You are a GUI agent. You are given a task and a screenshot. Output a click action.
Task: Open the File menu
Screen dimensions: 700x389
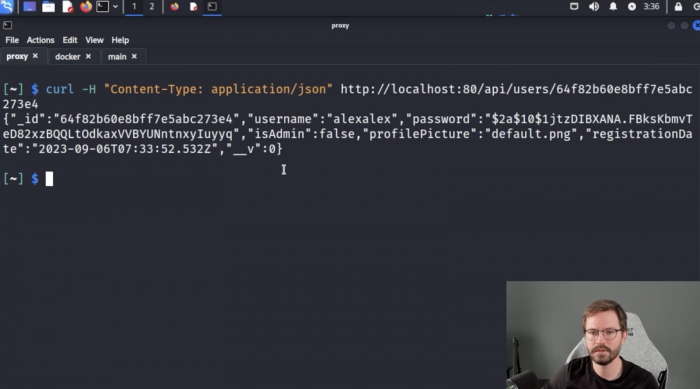click(x=12, y=40)
